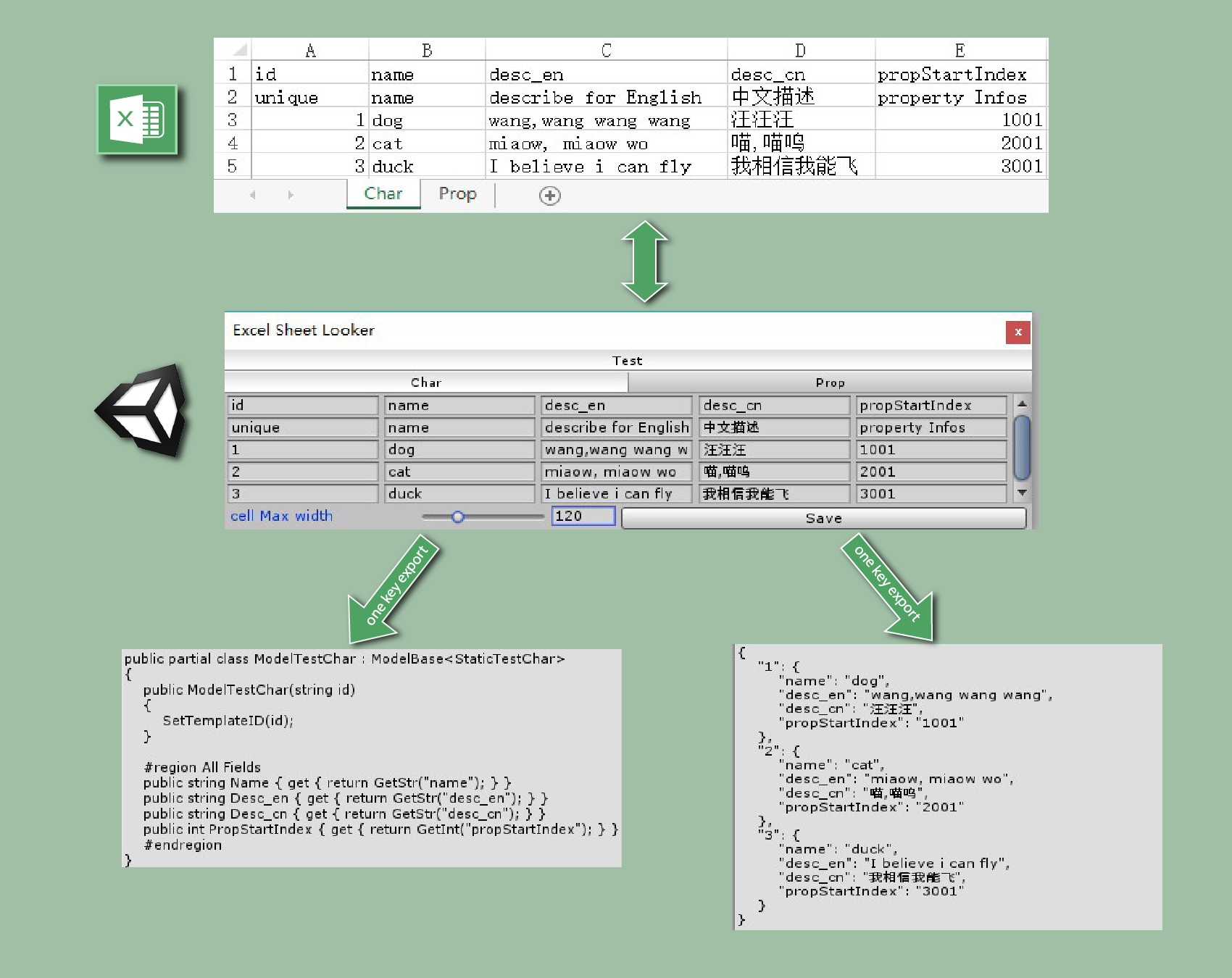The height and width of the screenshot is (978, 1232).
Task: Click the select-all corner of Excel grid
Action: click(233, 49)
